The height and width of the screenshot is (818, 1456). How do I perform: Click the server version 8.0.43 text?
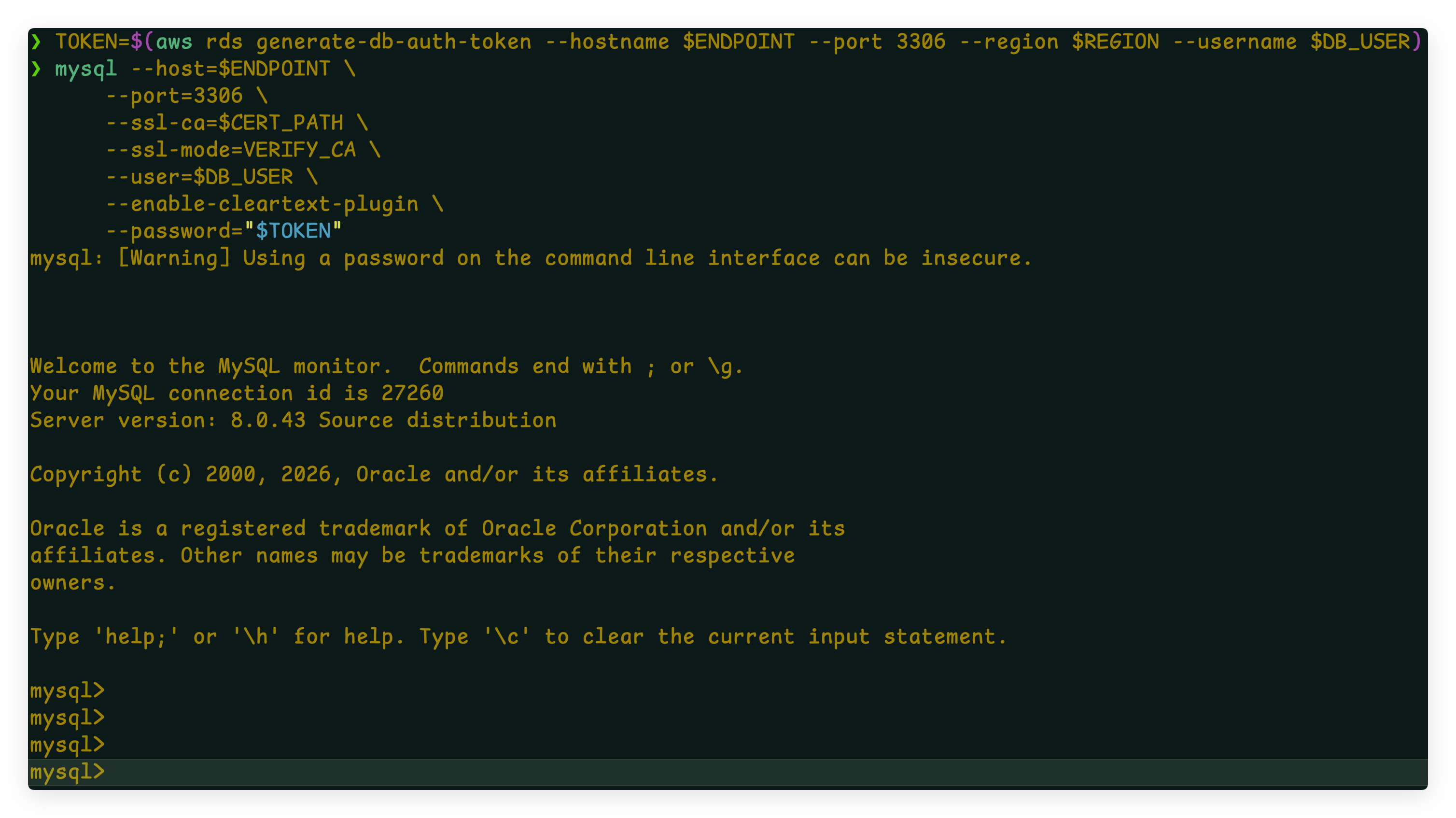[x=268, y=421]
